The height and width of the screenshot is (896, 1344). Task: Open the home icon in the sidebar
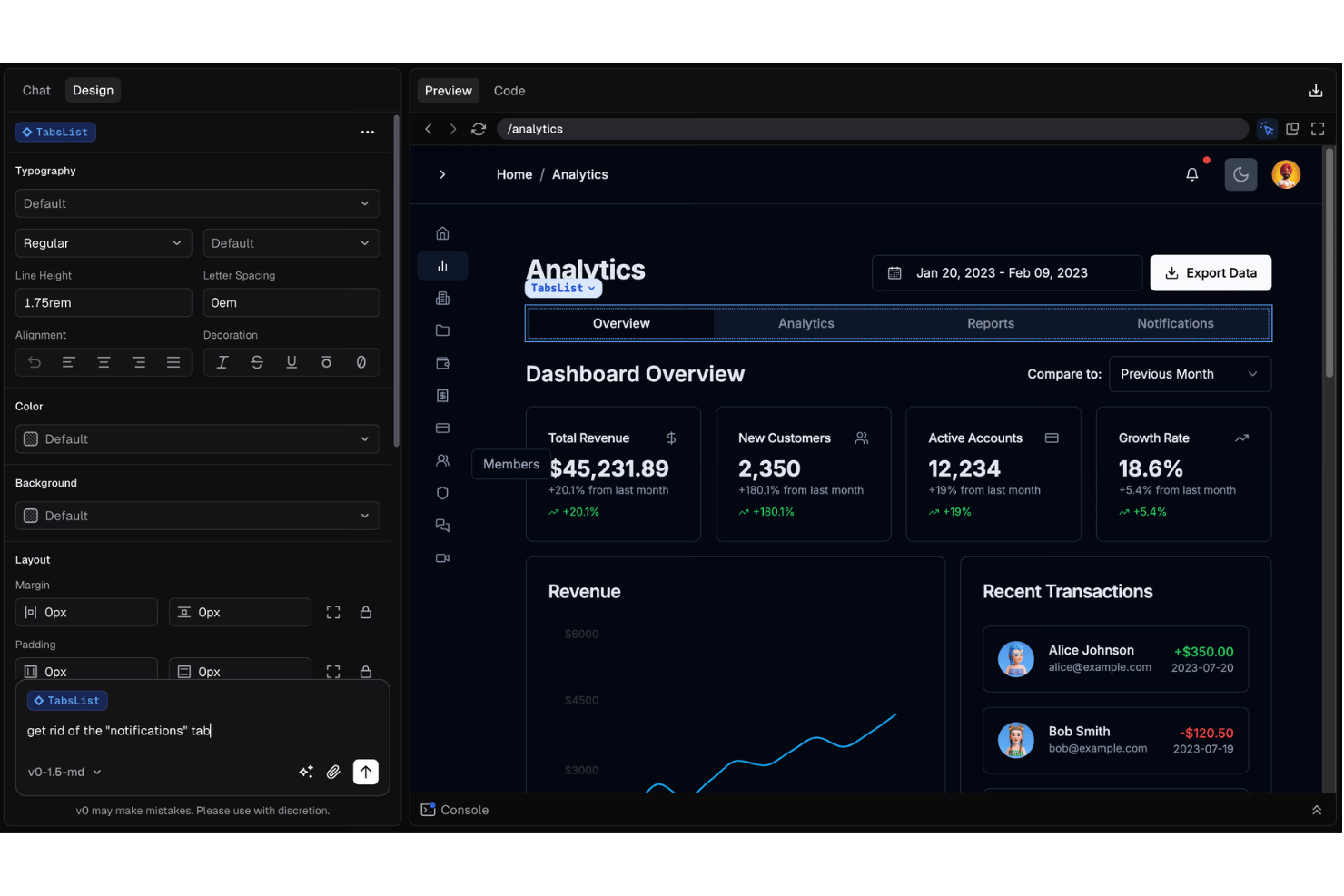442,233
